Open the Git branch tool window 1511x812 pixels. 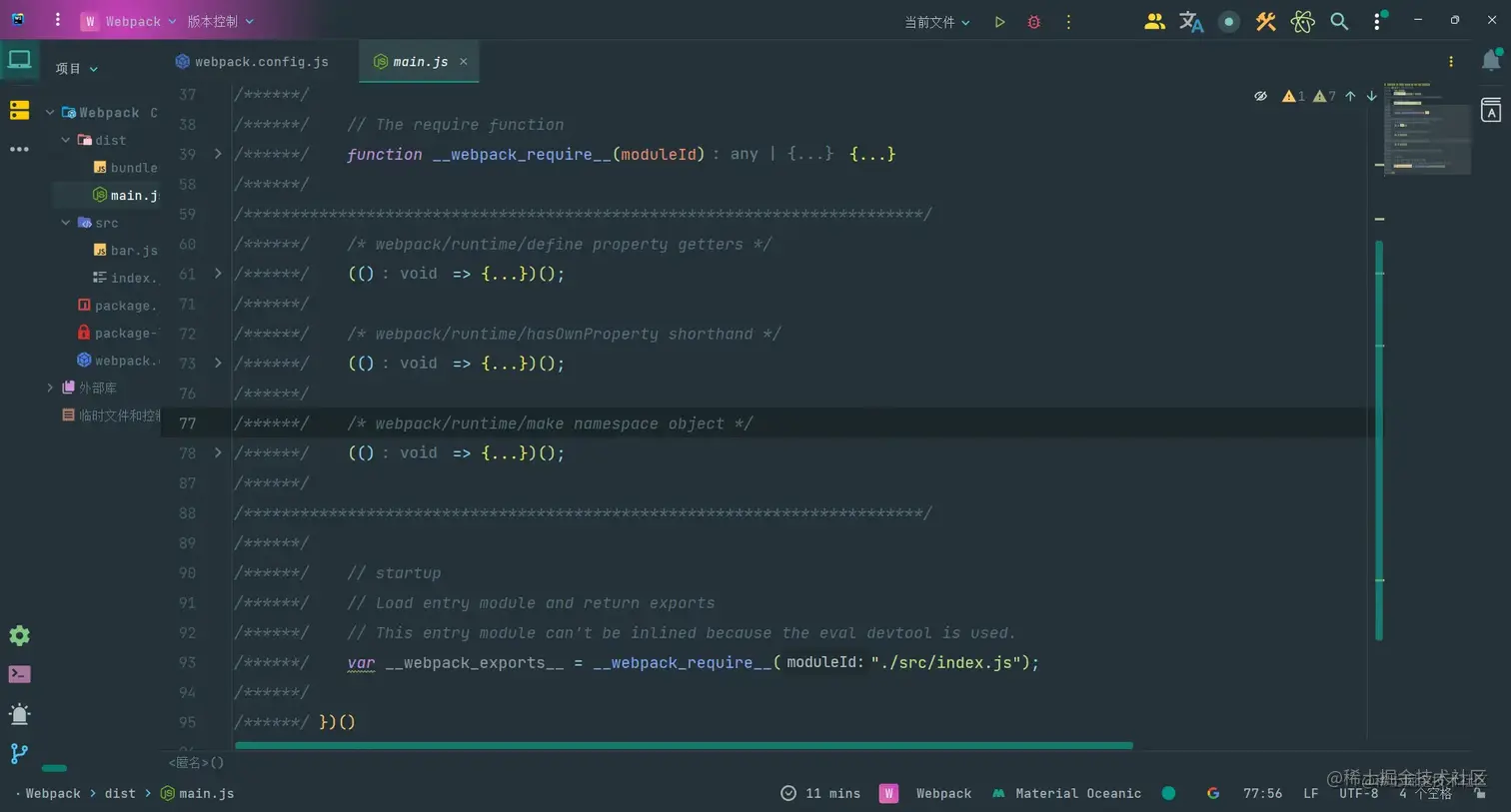point(19,753)
